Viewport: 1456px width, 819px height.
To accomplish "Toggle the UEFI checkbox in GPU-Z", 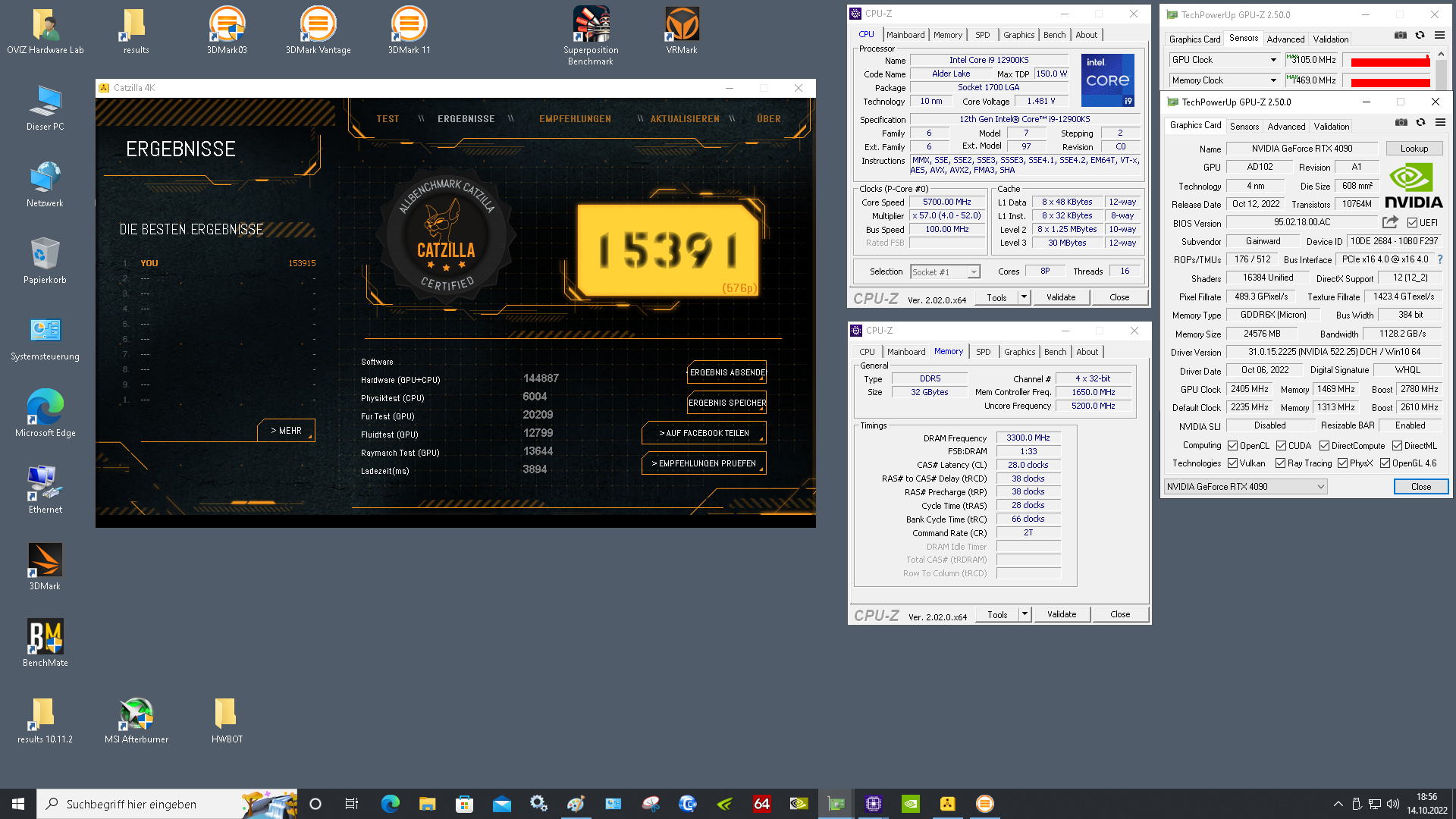I will pos(1412,223).
